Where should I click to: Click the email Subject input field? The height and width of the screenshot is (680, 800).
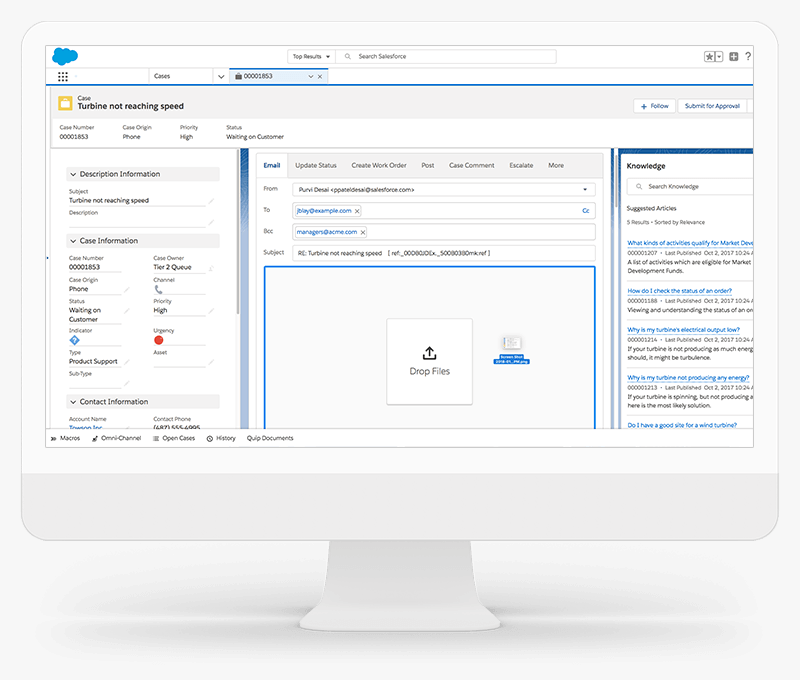[443, 253]
